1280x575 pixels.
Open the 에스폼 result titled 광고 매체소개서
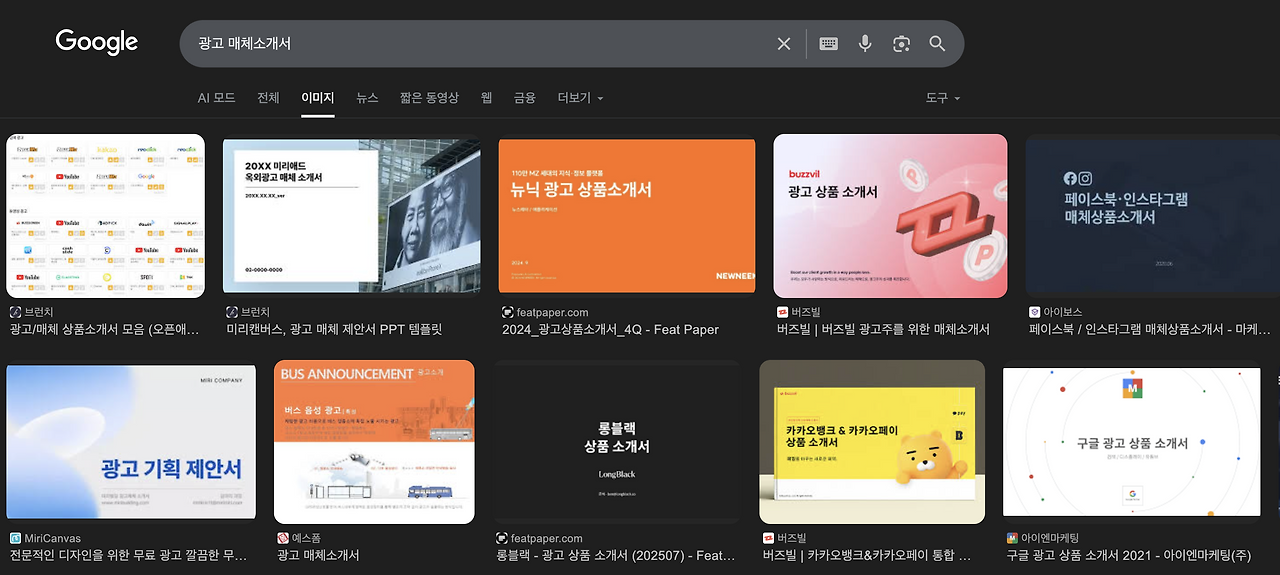click(318, 555)
